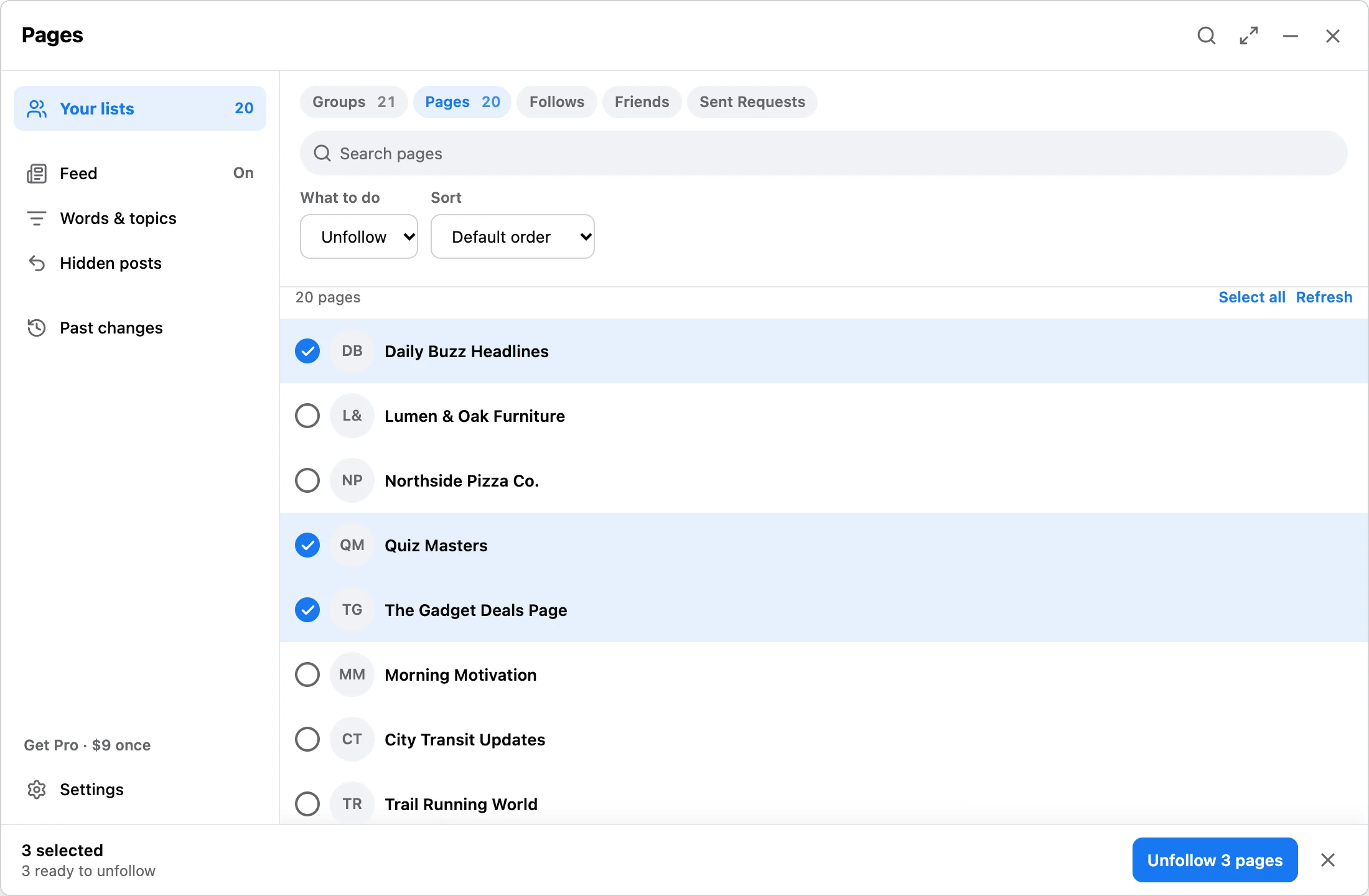Click the Feed On status text
1369x896 pixels.
(x=243, y=173)
